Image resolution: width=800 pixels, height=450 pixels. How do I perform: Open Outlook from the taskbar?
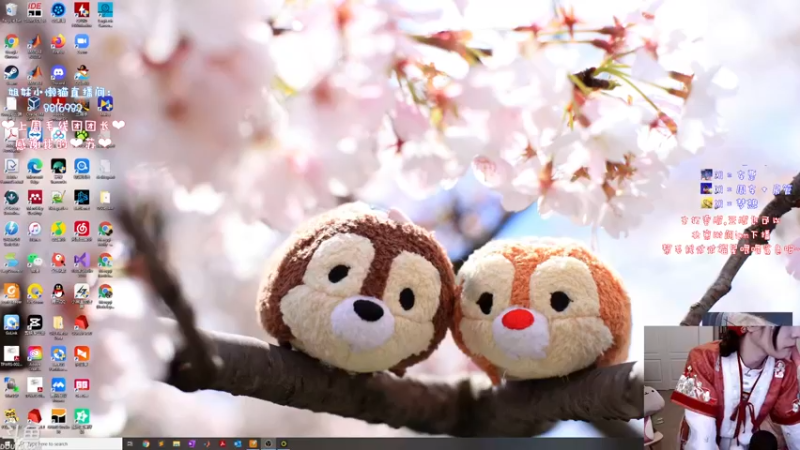(238, 444)
